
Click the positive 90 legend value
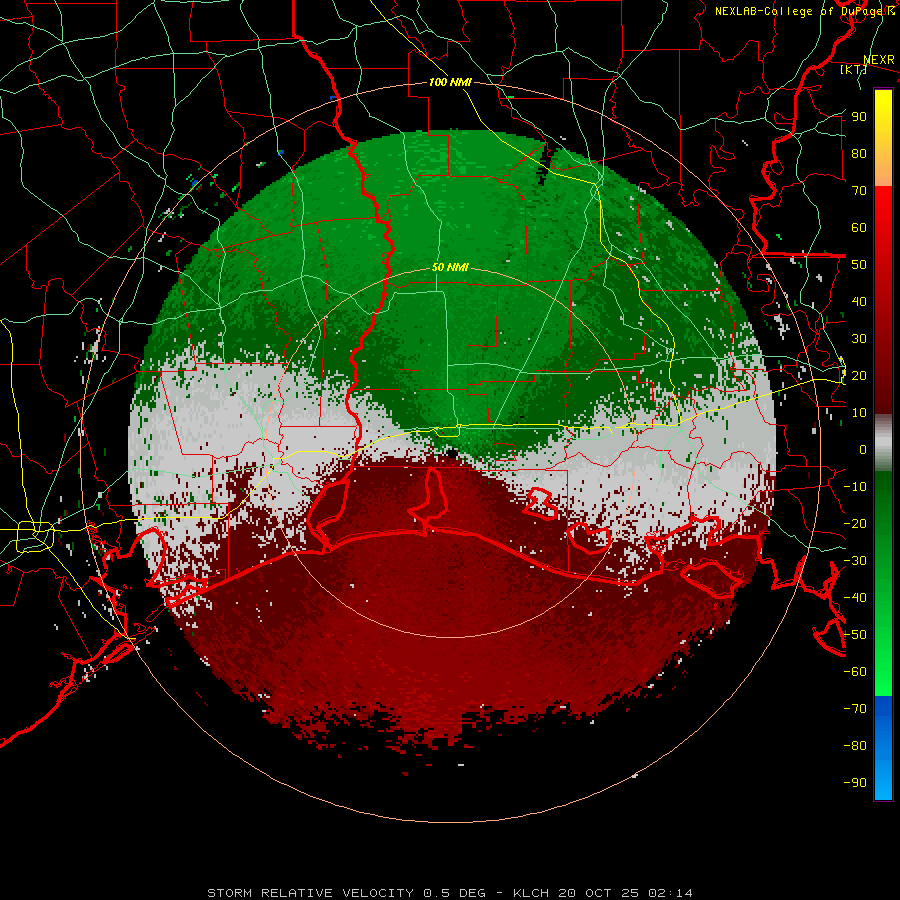(x=859, y=117)
